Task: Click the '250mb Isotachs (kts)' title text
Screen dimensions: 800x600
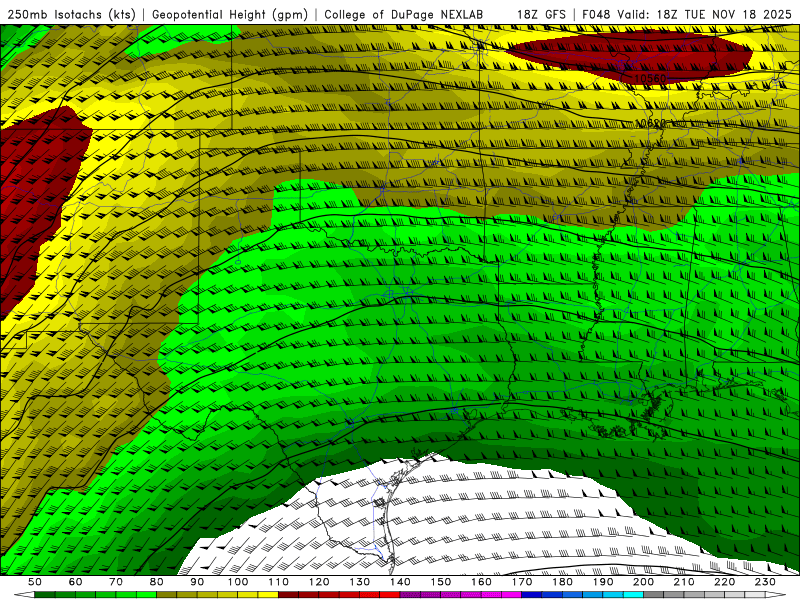Action: point(71,14)
